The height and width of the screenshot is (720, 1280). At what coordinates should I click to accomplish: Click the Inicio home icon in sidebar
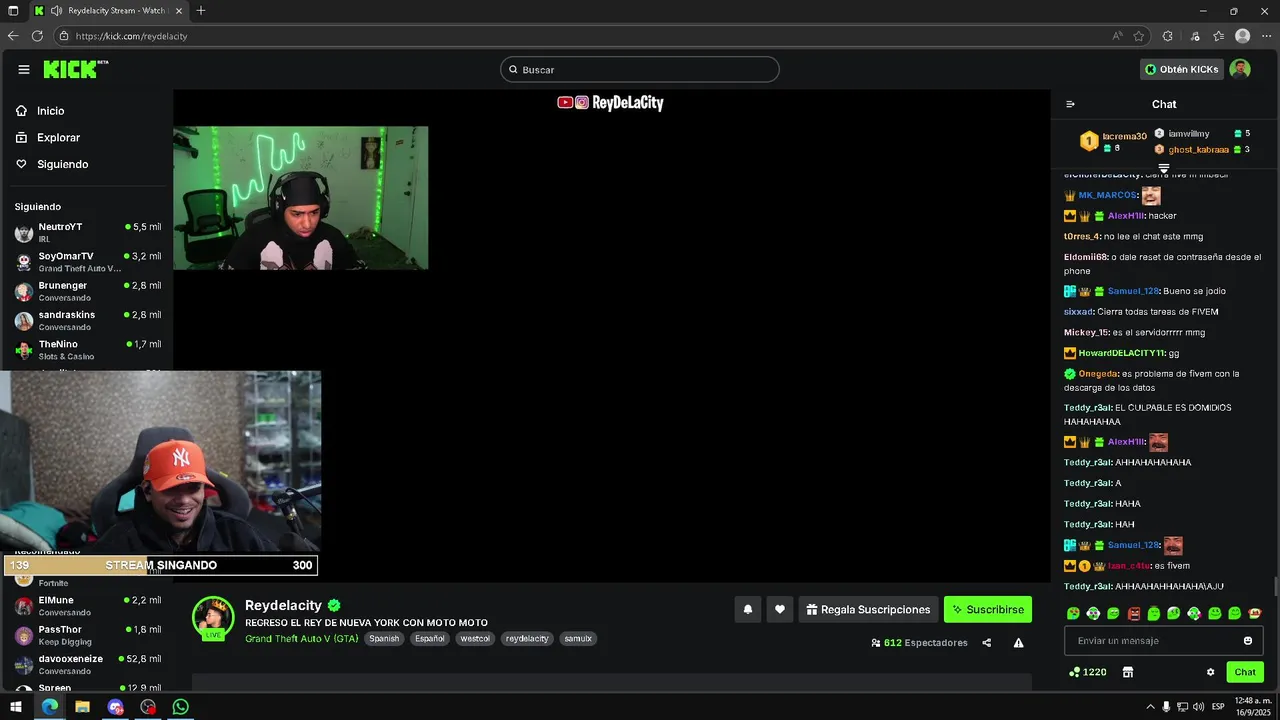21,111
